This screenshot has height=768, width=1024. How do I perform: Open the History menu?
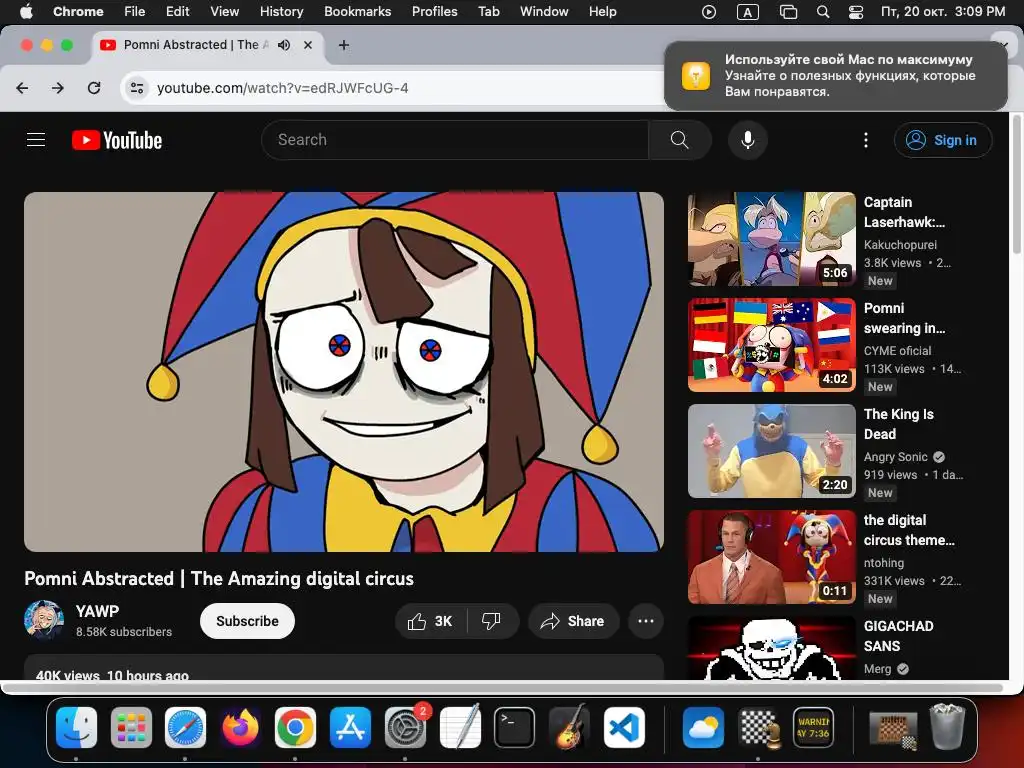click(x=281, y=11)
